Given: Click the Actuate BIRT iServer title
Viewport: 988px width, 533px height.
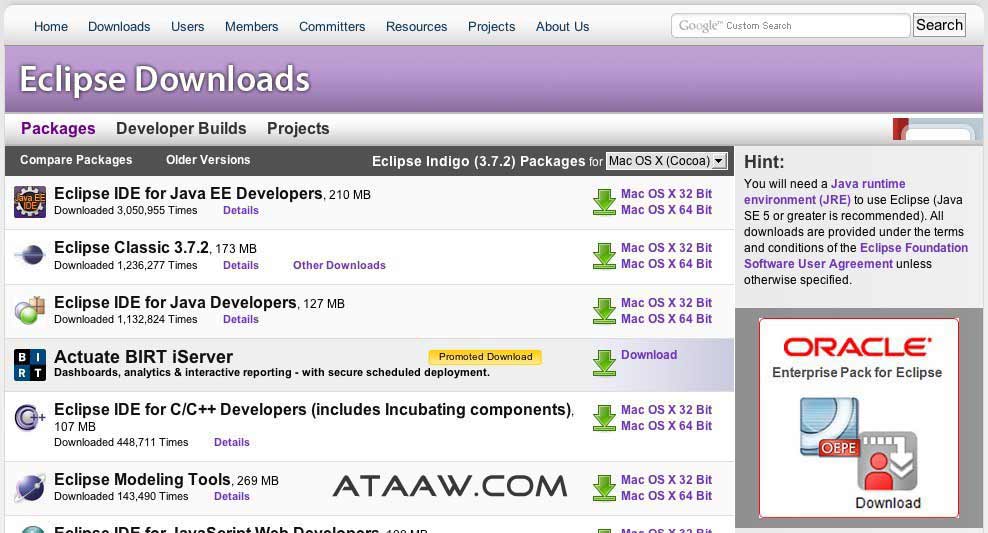Looking at the screenshot, I should [x=144, y=357].
